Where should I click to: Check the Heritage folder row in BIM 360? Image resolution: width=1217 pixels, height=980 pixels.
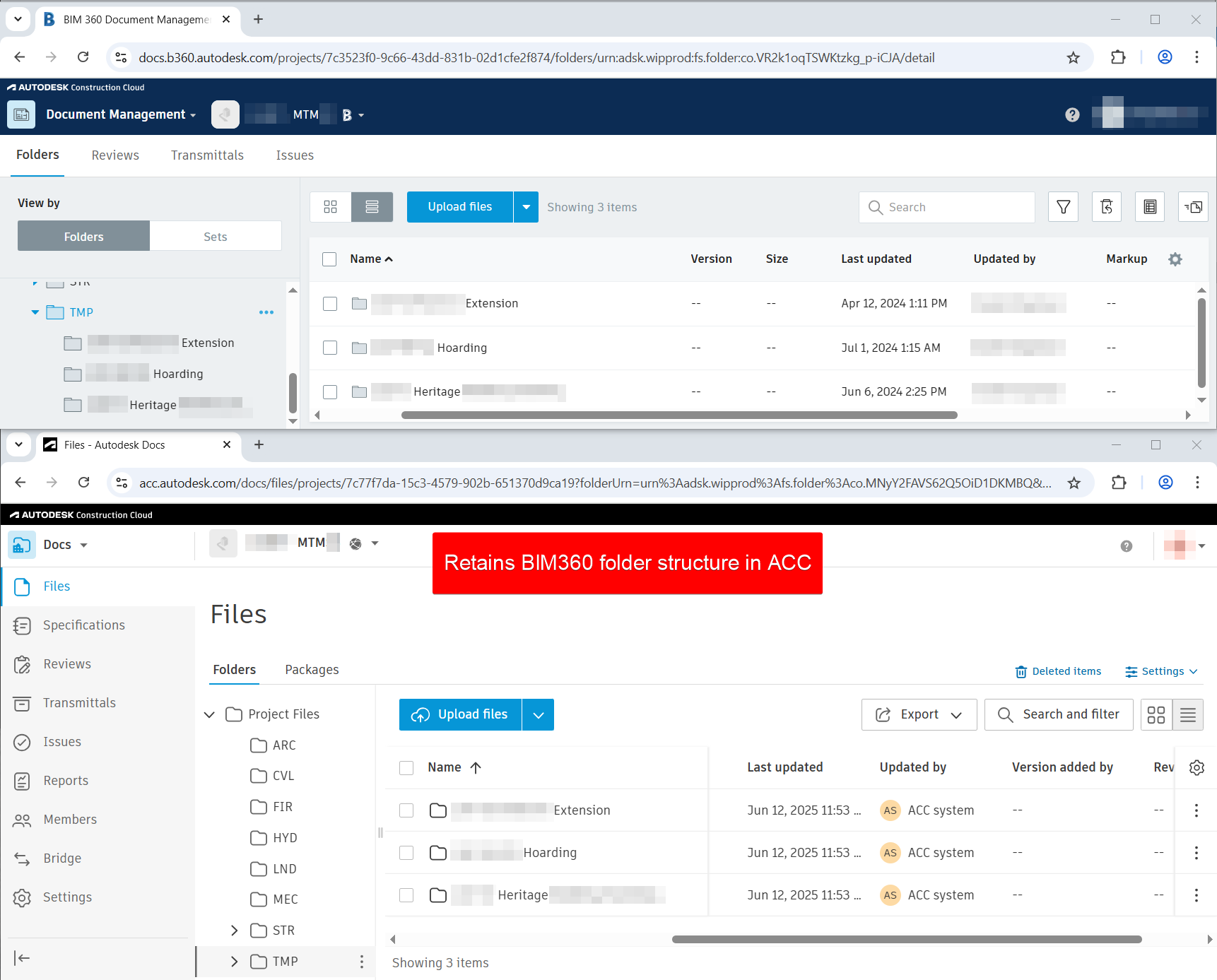pyautogui.click(x=330, y=391)
